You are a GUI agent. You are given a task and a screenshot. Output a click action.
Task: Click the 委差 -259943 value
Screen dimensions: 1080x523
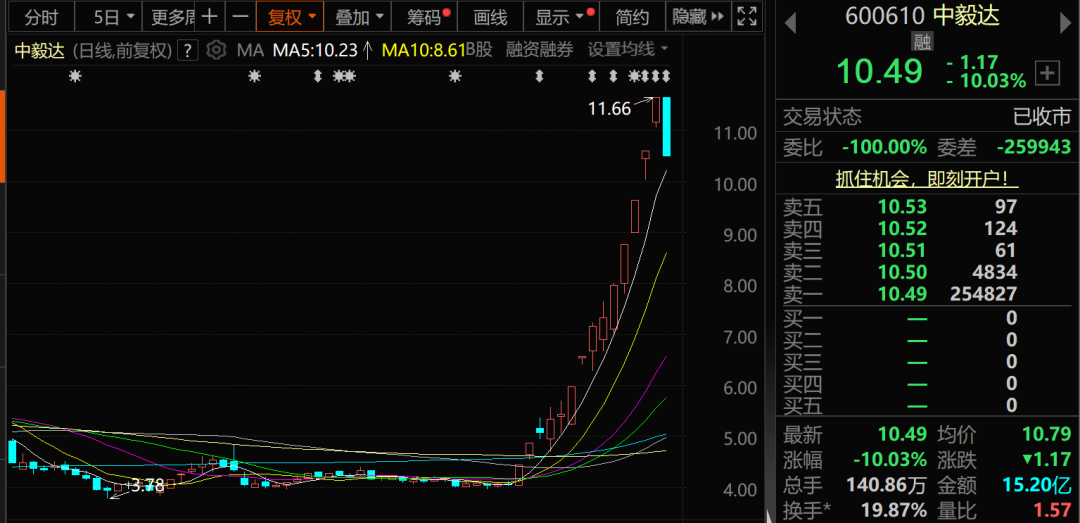coord(1035,147)
